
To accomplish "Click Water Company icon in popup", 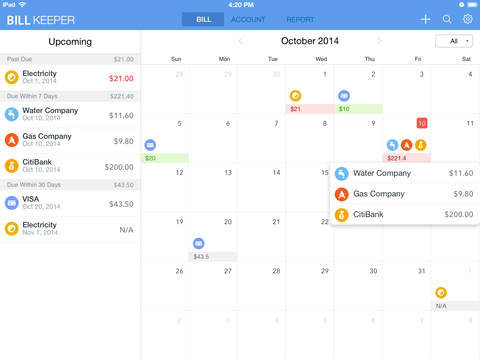I will (x=342, y=174).
